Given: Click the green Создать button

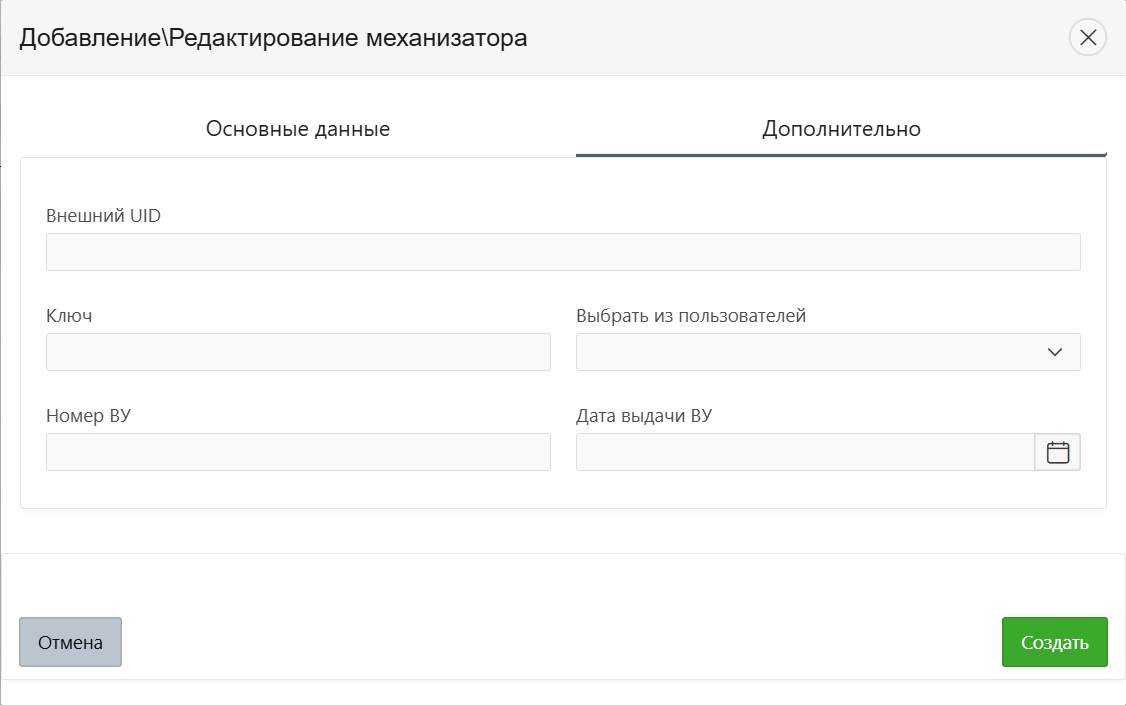Looking at the screenshot, I should click(x=1054, y=642).
